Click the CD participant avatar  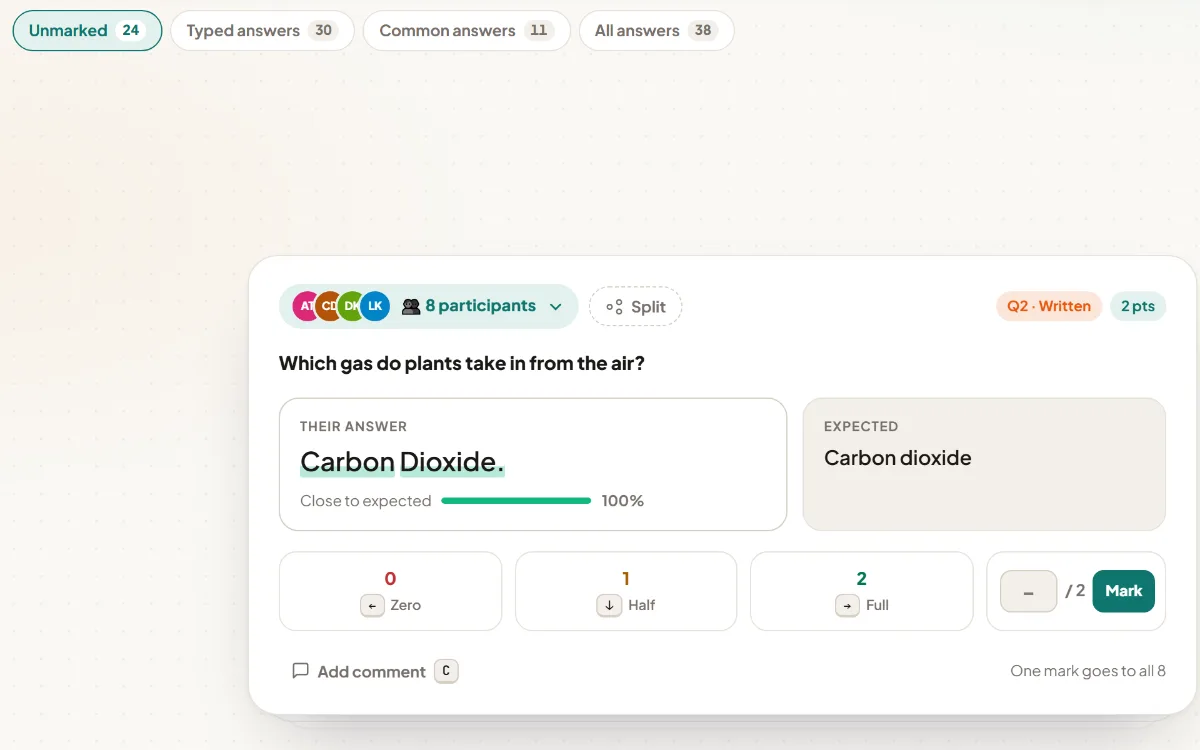[329, 307]
